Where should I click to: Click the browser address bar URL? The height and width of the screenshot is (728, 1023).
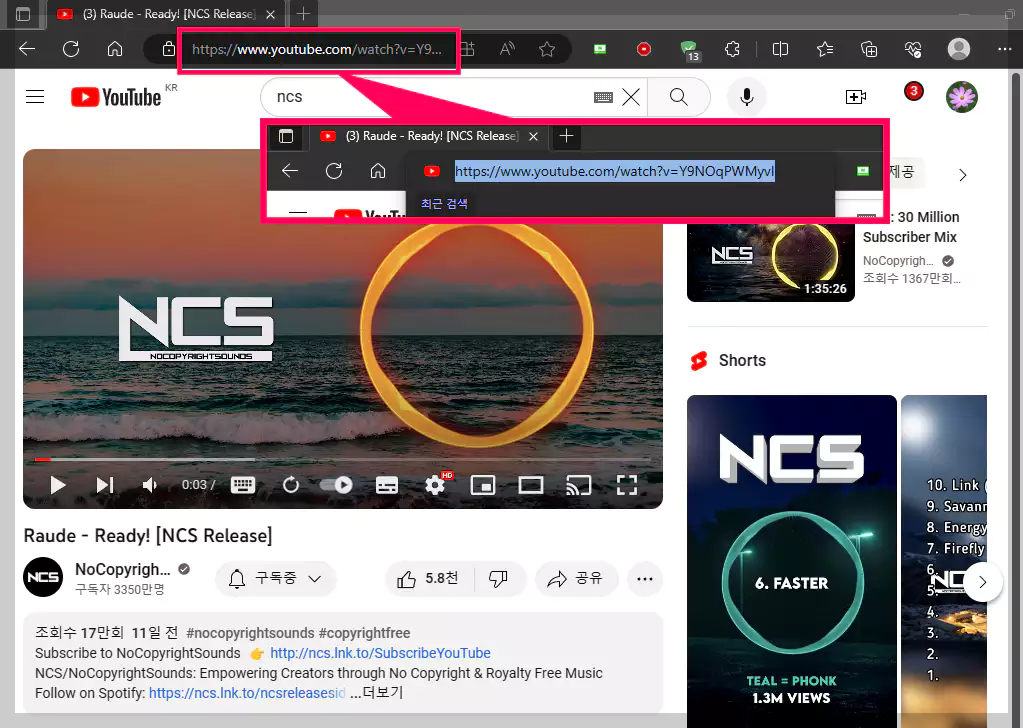(x=317, y=49)
